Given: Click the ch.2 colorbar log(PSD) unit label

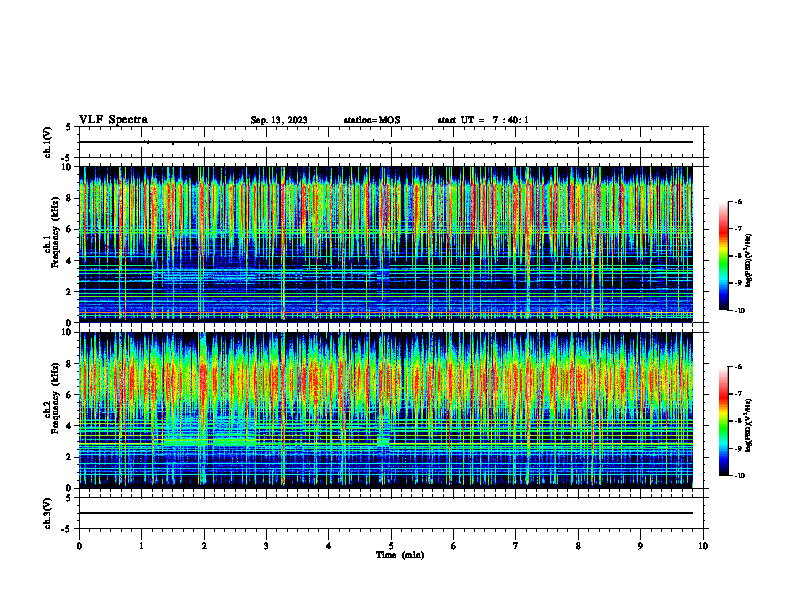Looking at the screenshot, I should [749, 425].
